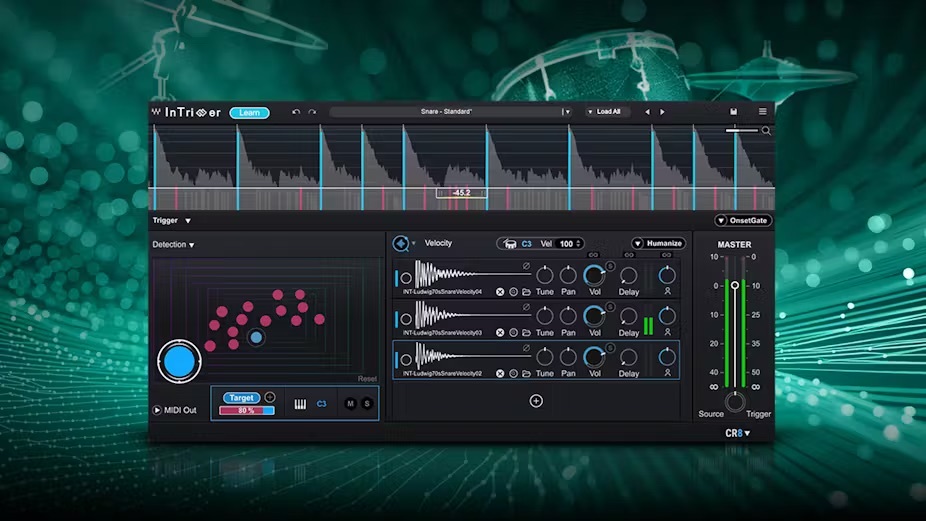
Task: Click the Learn button
Action: (x=249, y=112)
